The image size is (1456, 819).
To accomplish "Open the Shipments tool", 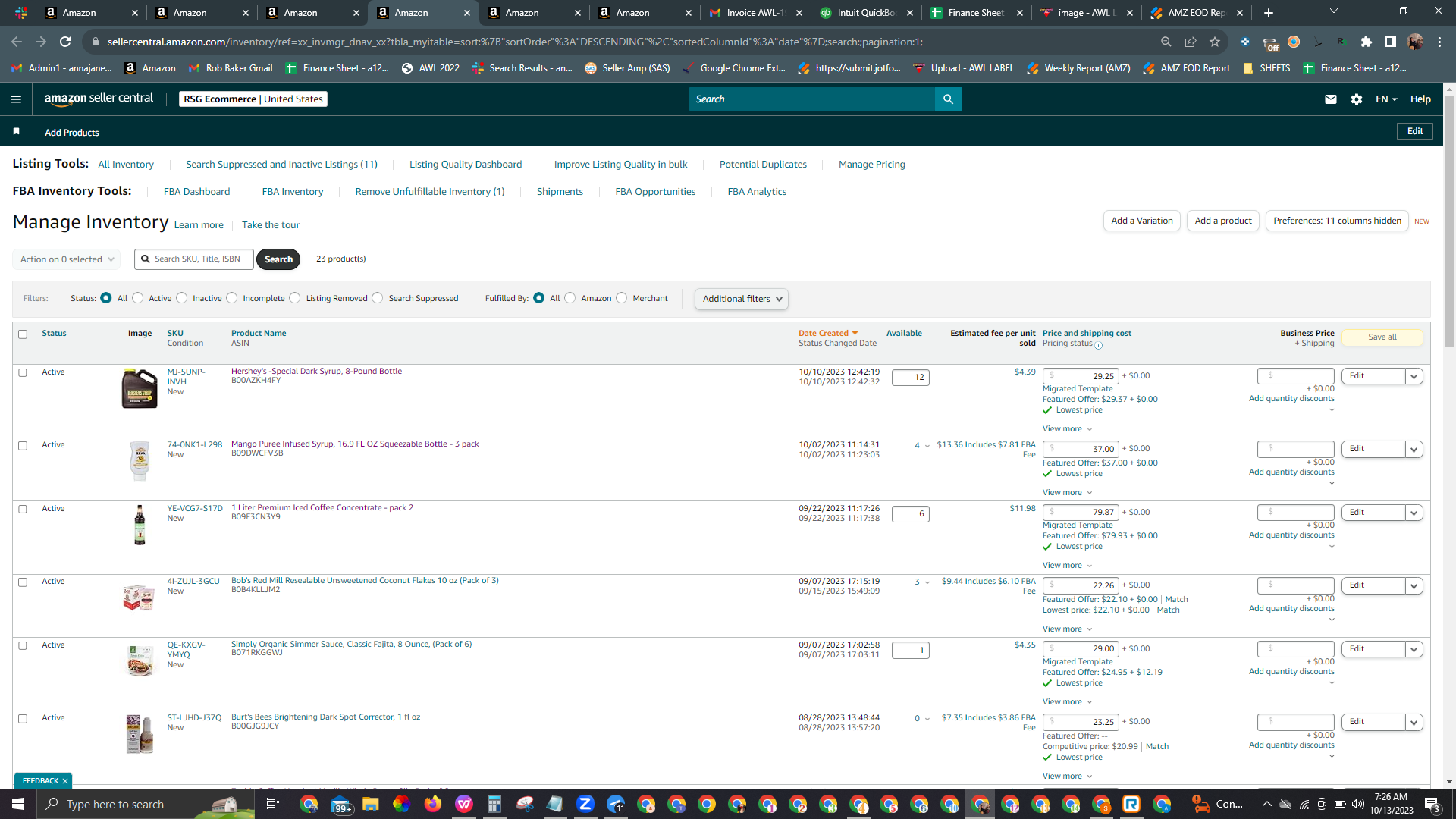I will 560,192.
